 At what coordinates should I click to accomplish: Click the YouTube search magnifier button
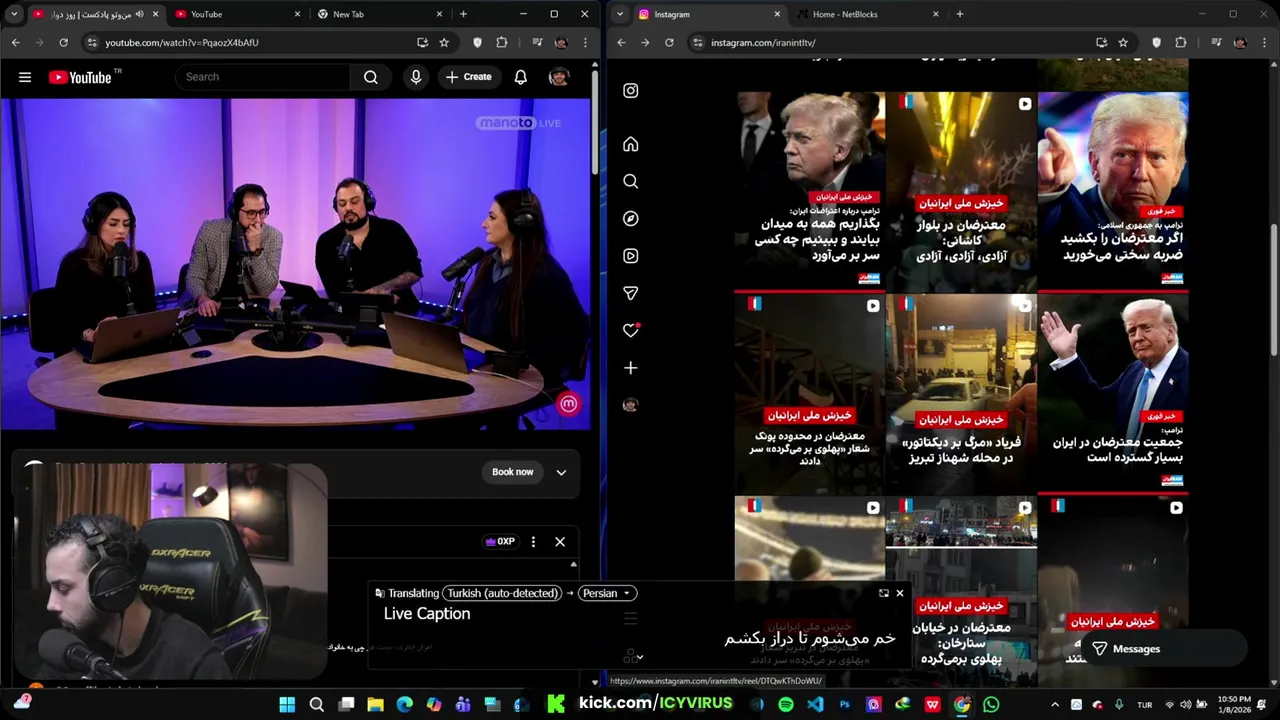point(371,77)
